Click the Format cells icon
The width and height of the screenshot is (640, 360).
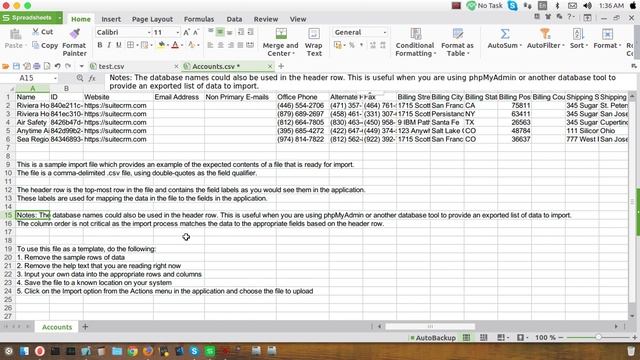607,33
